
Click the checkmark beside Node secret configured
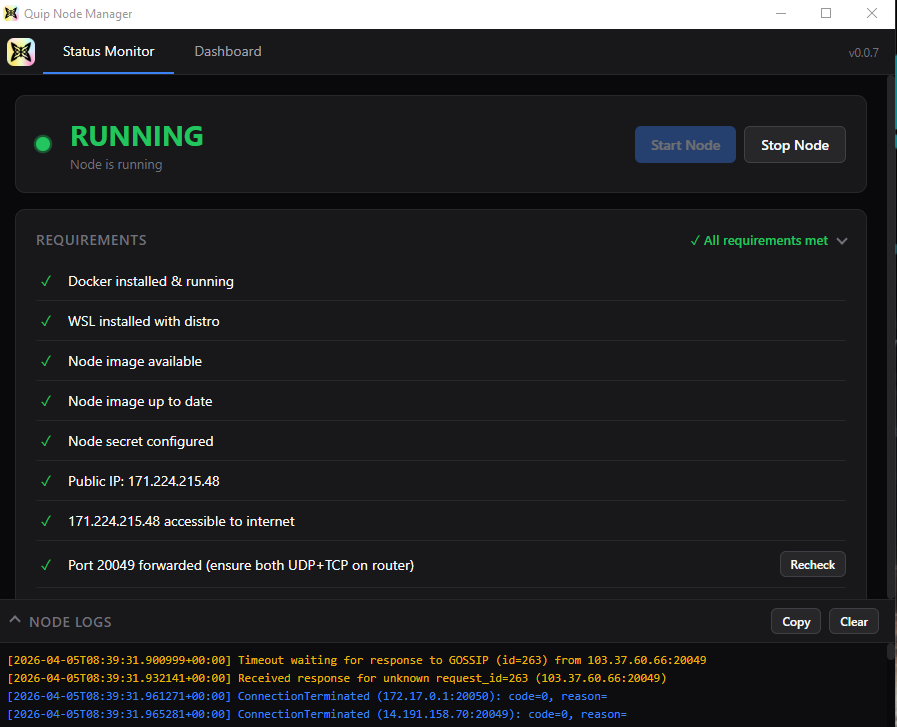(46, 441)
